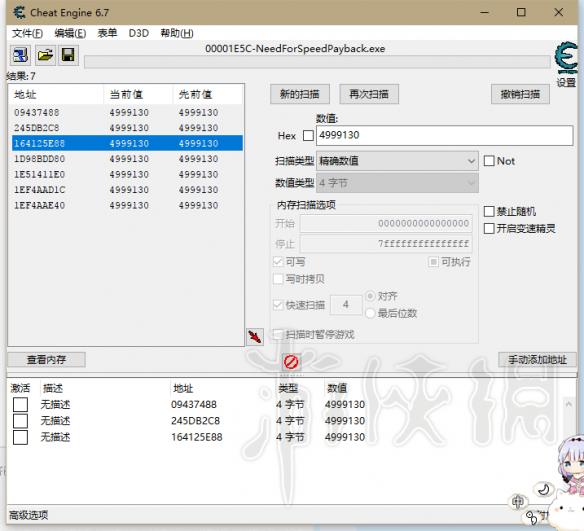Screen dimensions: 584x531
Task: Select result row 1EF4AAD1C
Action: click(x=127, y=190)
